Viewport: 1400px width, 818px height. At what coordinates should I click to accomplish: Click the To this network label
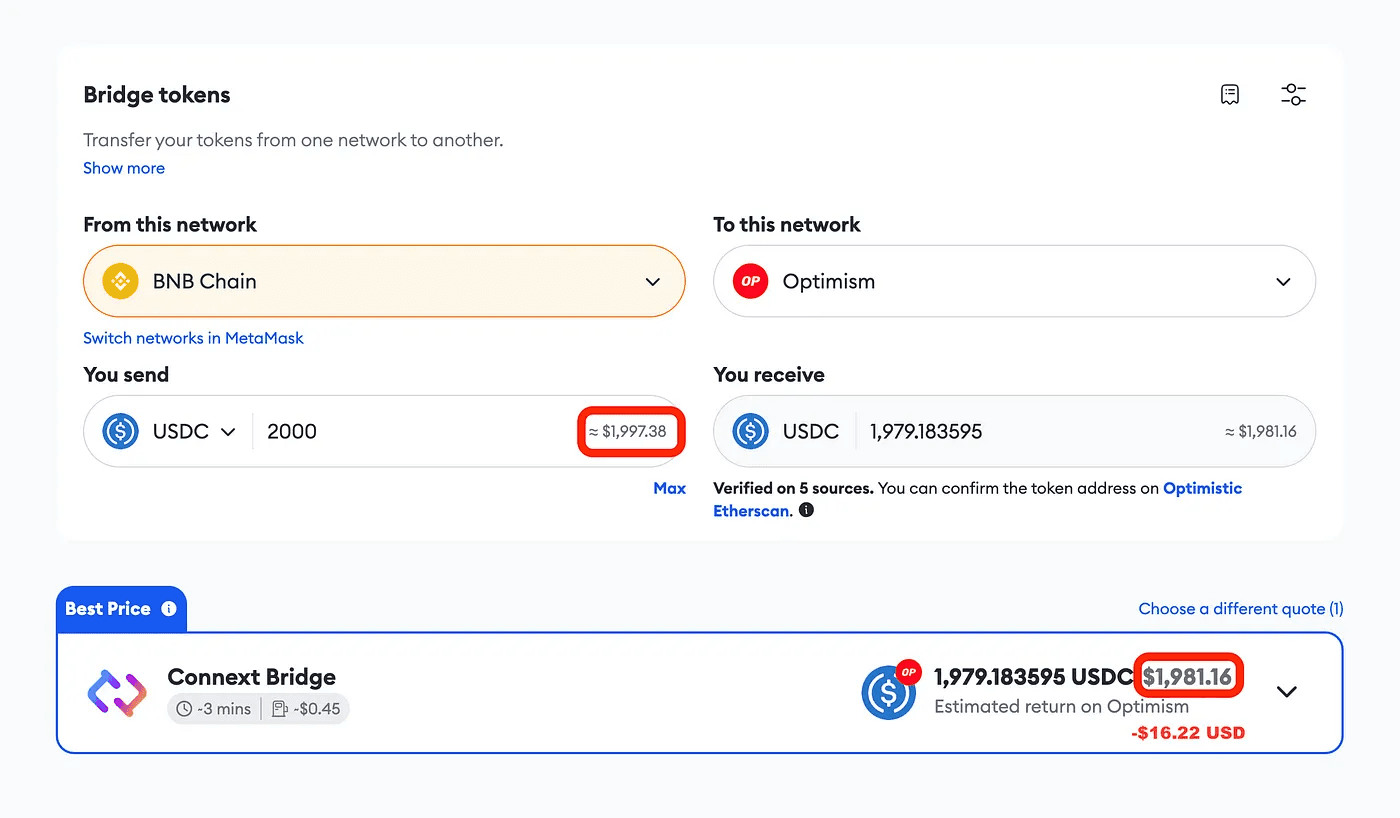787,224
